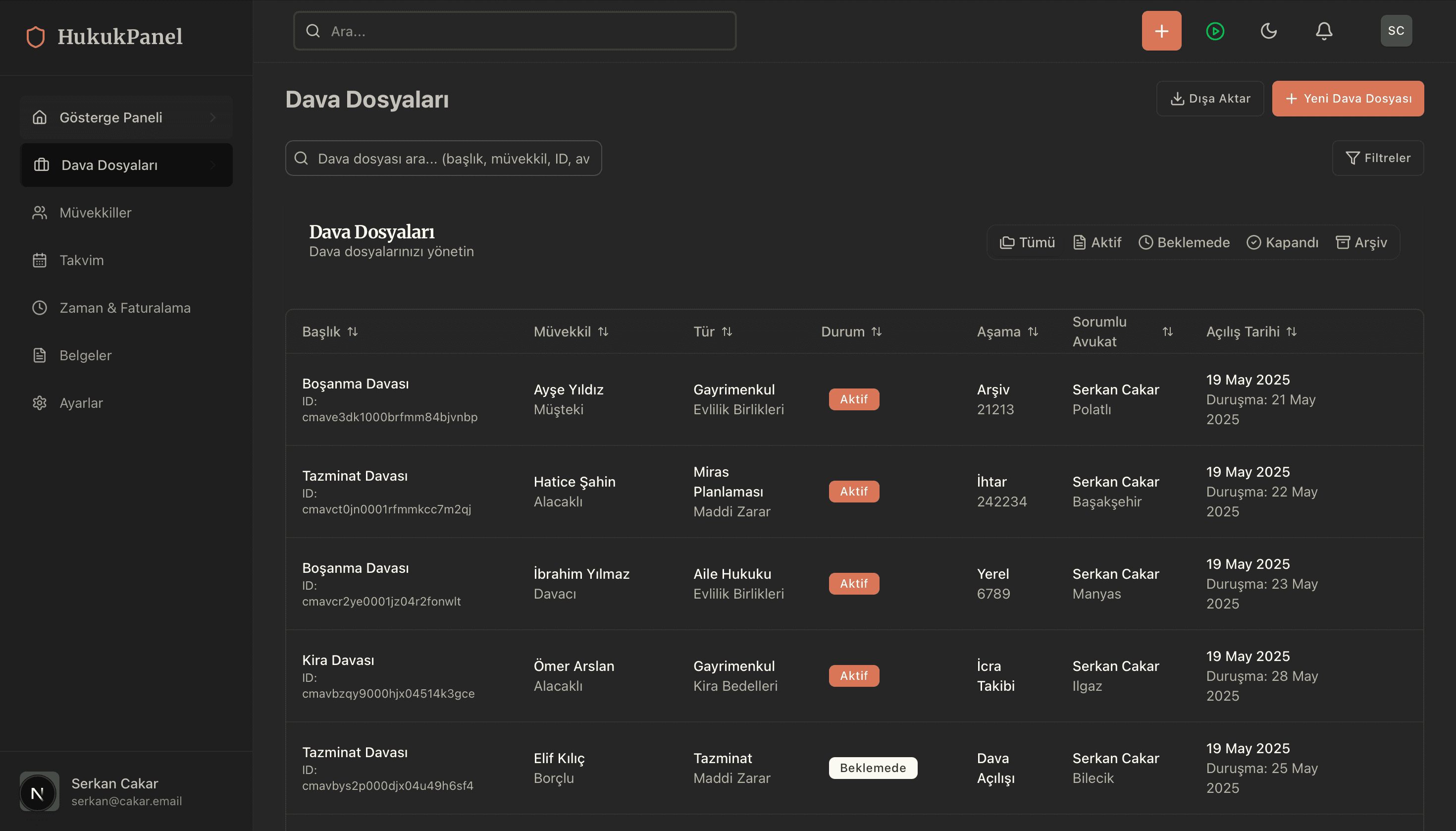The width and height of the screenshot is (1456, 831).
Task: Open Filtreler filter dropdown
Action: tap(1377, 158)
